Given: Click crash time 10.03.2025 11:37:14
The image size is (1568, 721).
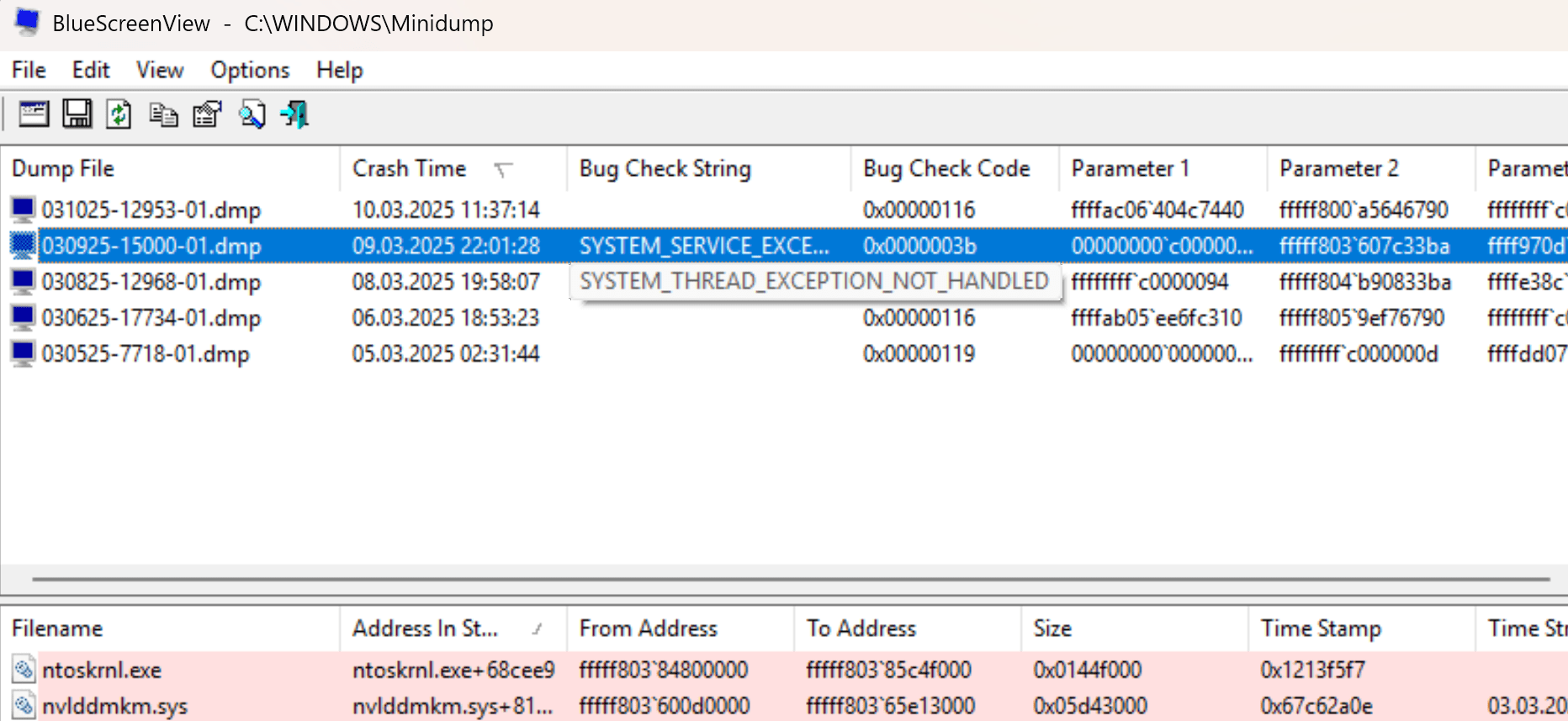Looking at the screenshot, I should (x=446, y=209).
